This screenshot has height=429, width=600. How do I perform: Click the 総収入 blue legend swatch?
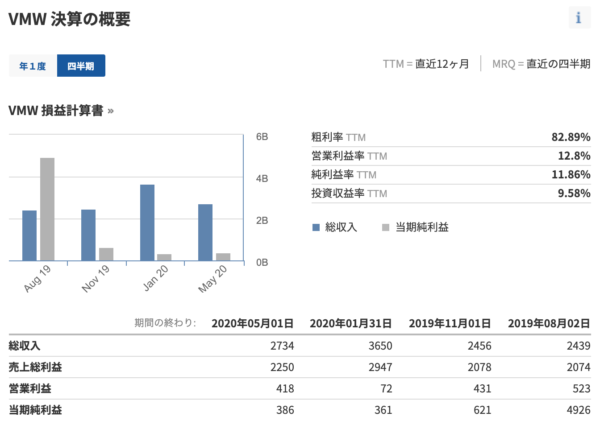coord(316,227)
